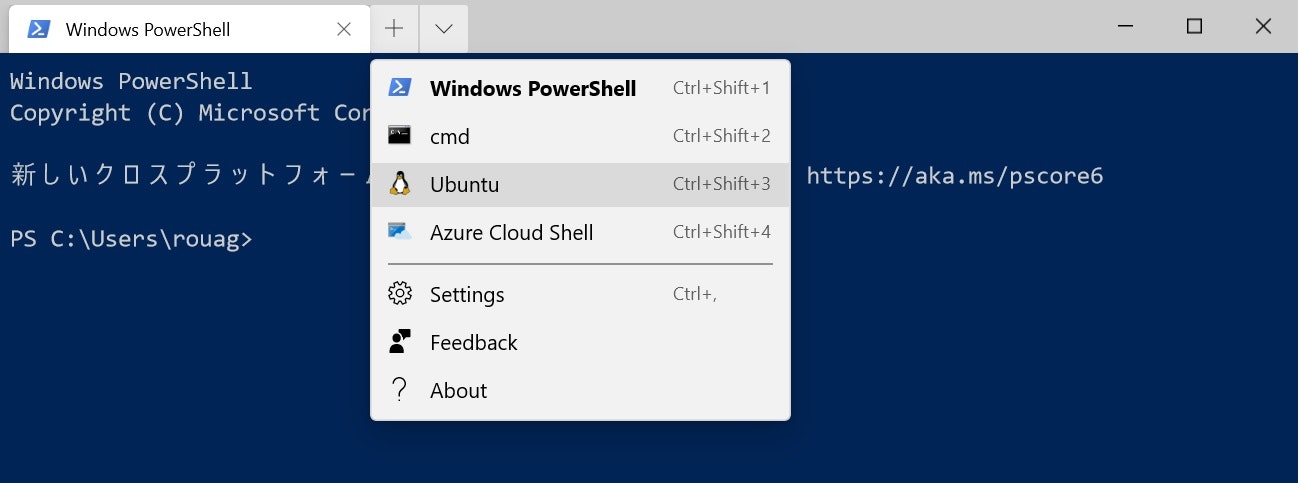1299x483 pixels.
Task: Click the Settings gear icon
Action: 399,294
